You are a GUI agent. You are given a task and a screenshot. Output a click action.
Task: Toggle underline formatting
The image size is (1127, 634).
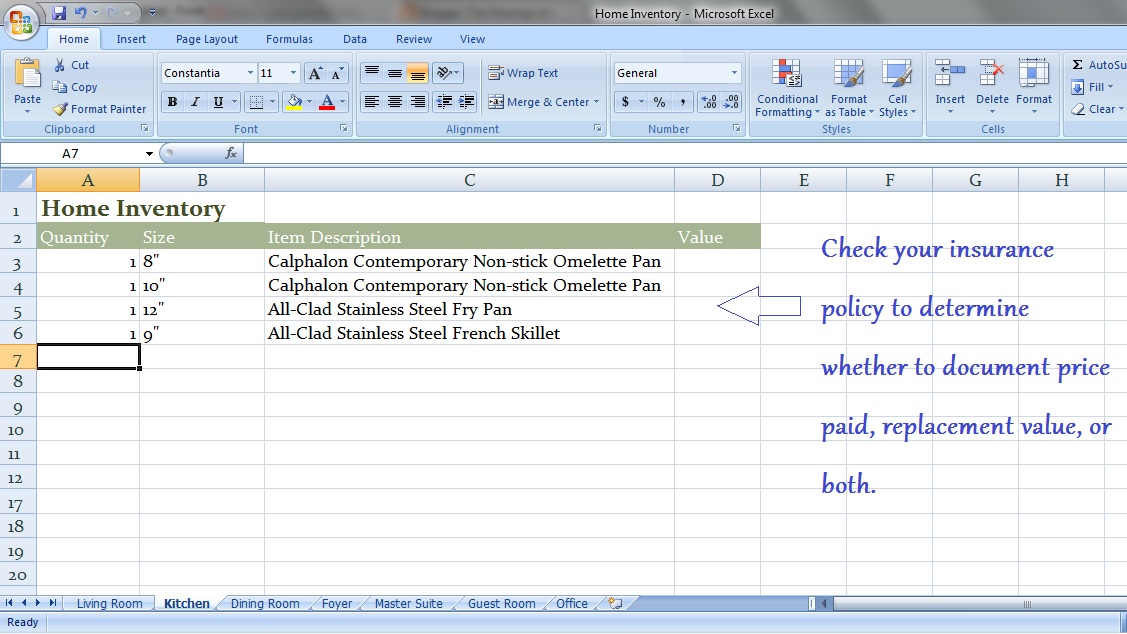coord(218,102)
